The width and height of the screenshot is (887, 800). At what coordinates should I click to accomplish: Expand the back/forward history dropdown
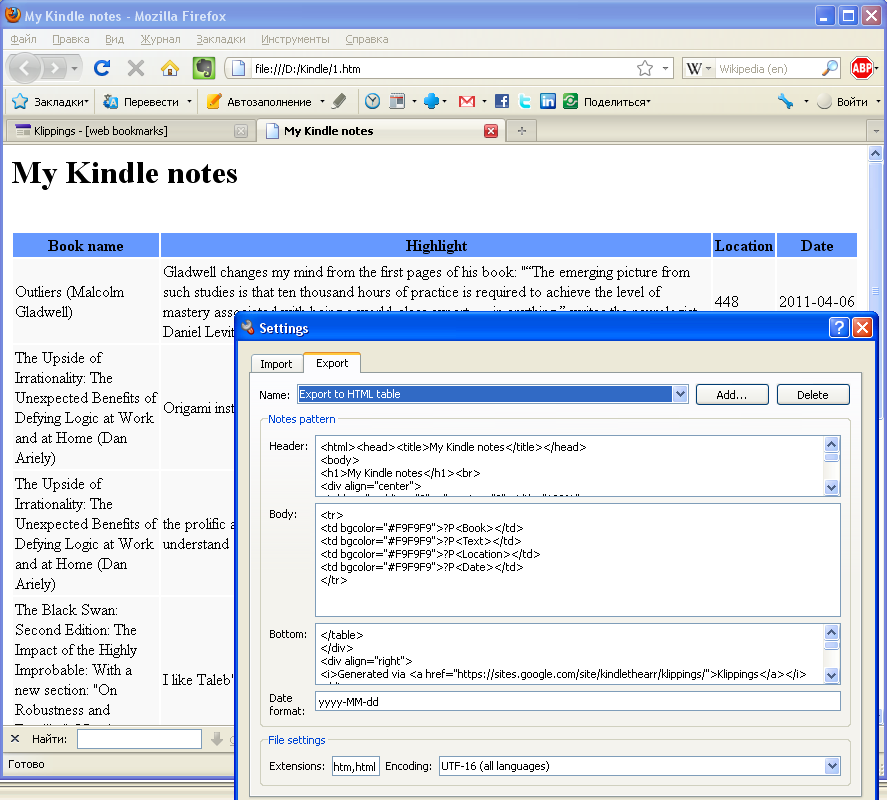point(74,68)
